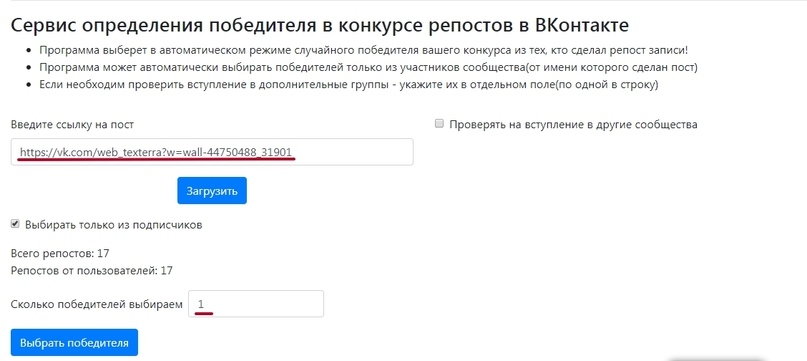Click the post link input field

(212, 152)
